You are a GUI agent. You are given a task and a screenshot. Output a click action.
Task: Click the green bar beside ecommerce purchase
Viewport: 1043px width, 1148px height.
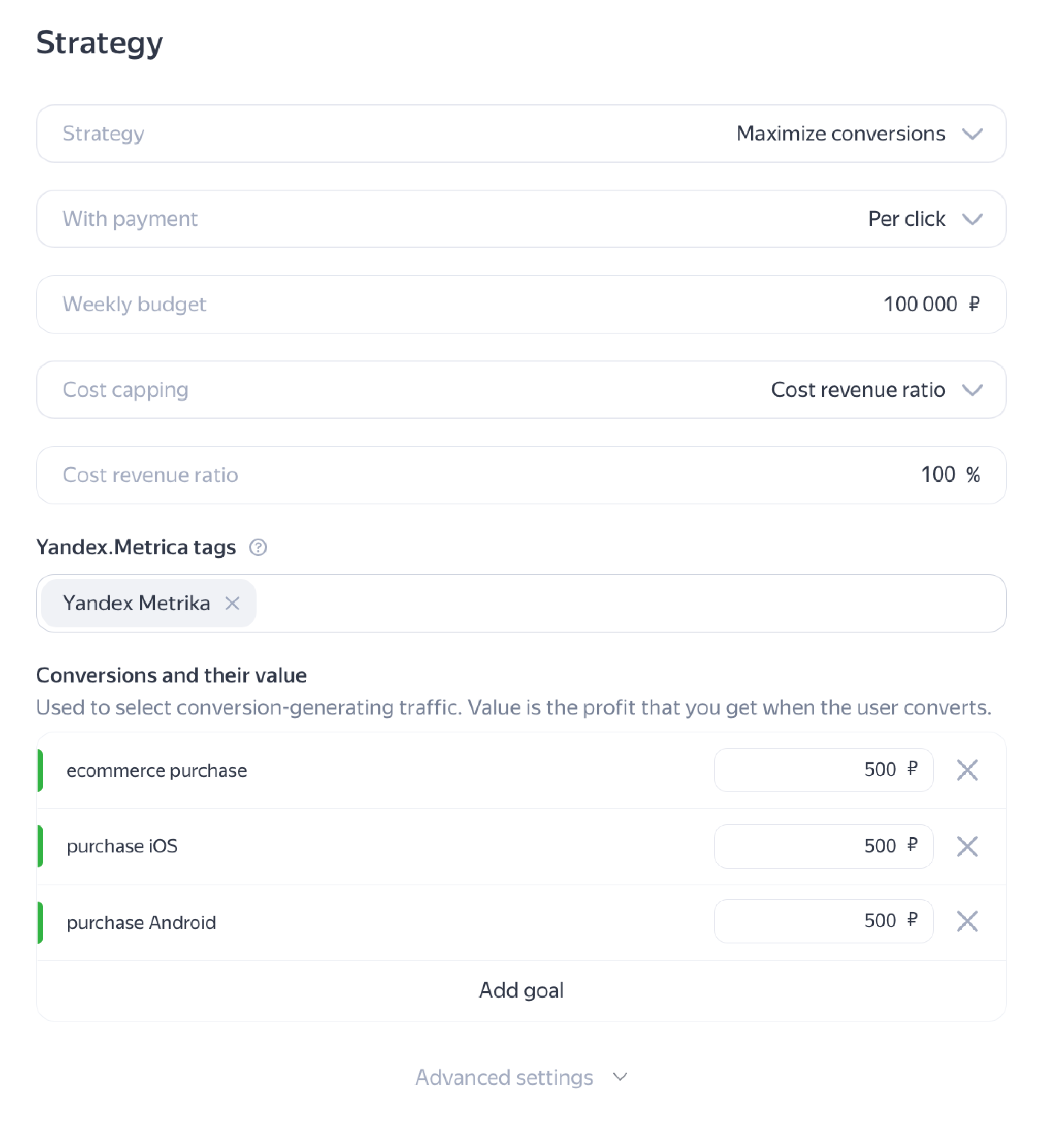[41, 770]
